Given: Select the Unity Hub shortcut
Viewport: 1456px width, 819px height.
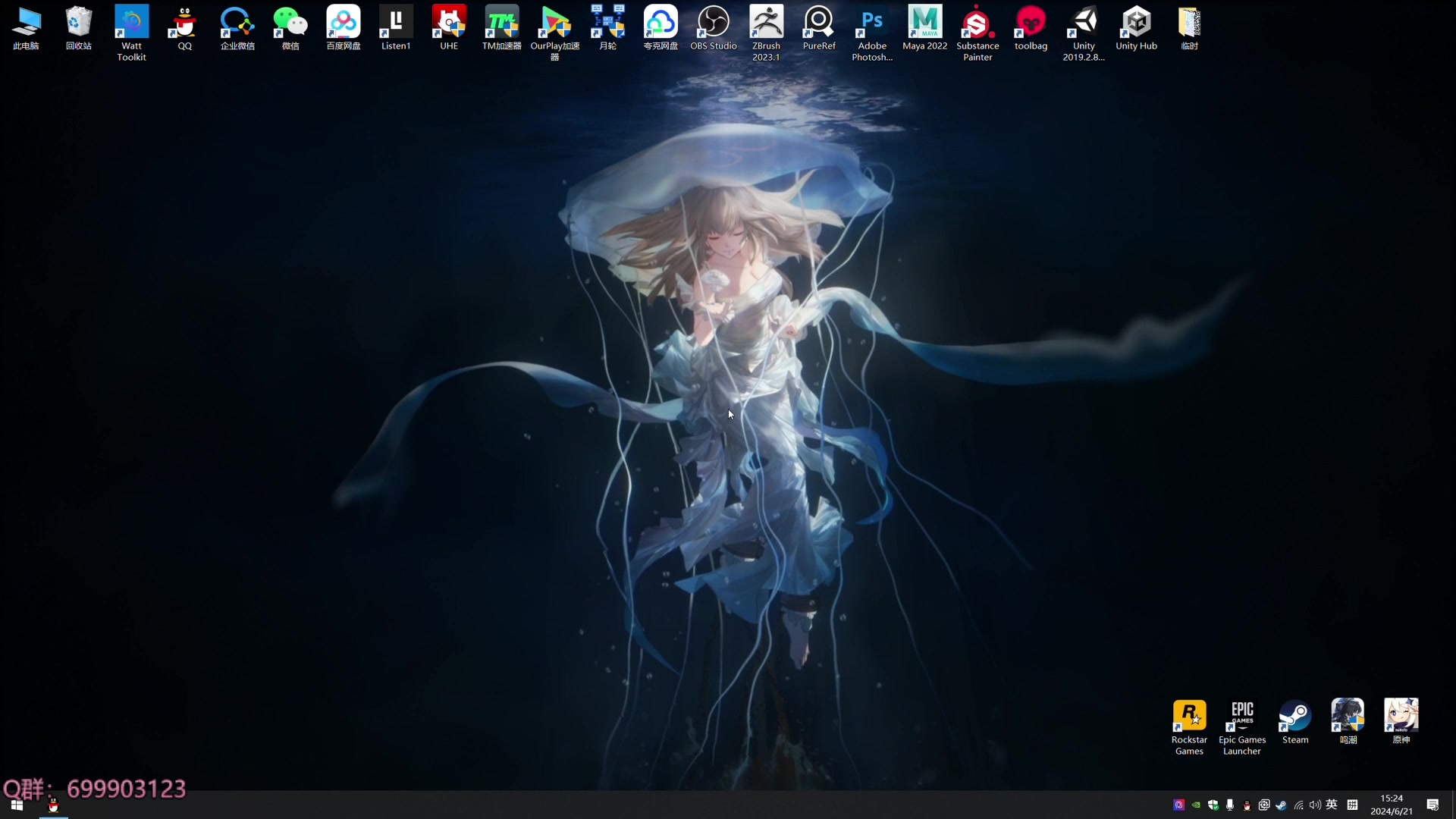Looking at the screenshot, I should tap(1136, 29).
